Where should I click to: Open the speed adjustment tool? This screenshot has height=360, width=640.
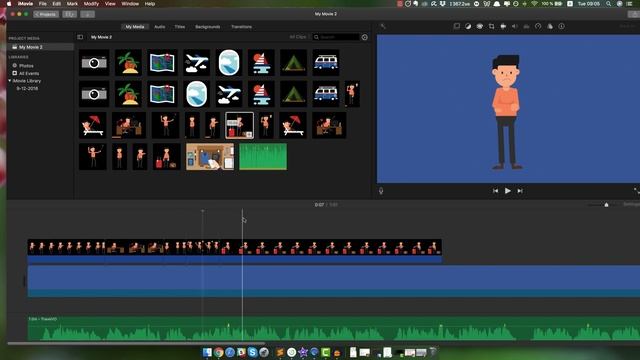(x=538, y=27)
